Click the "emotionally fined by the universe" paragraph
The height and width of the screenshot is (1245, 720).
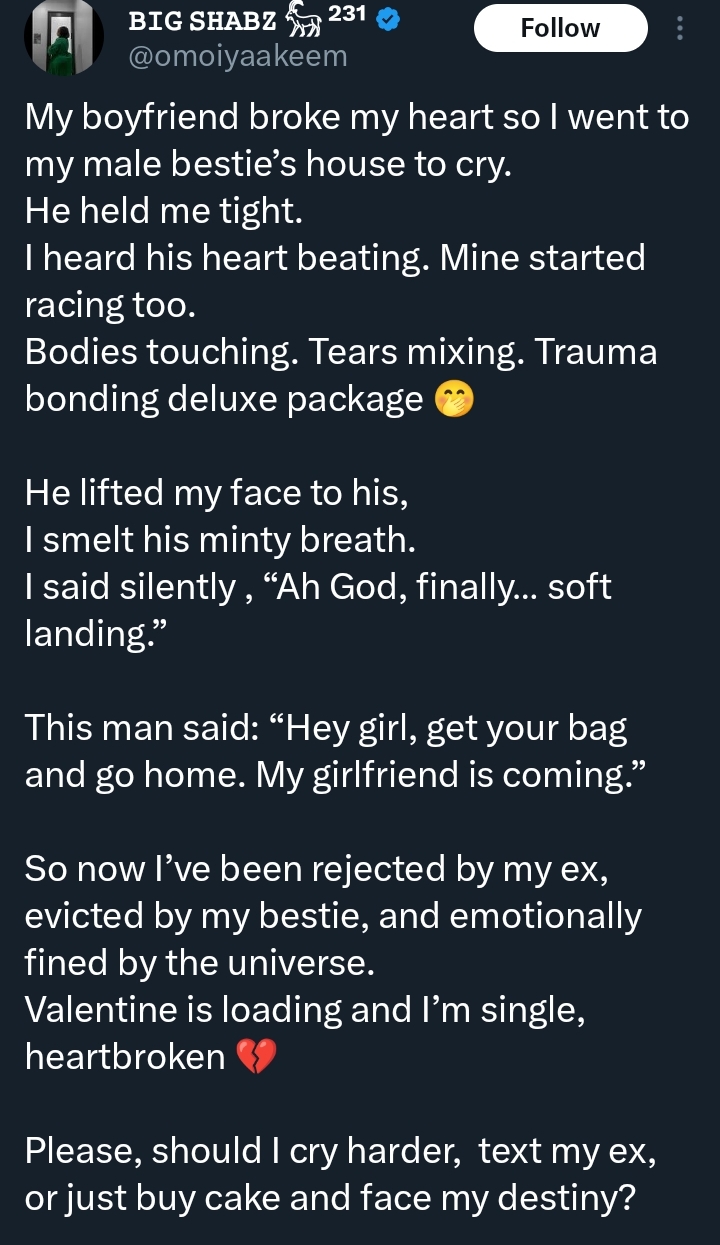point(330,916)
